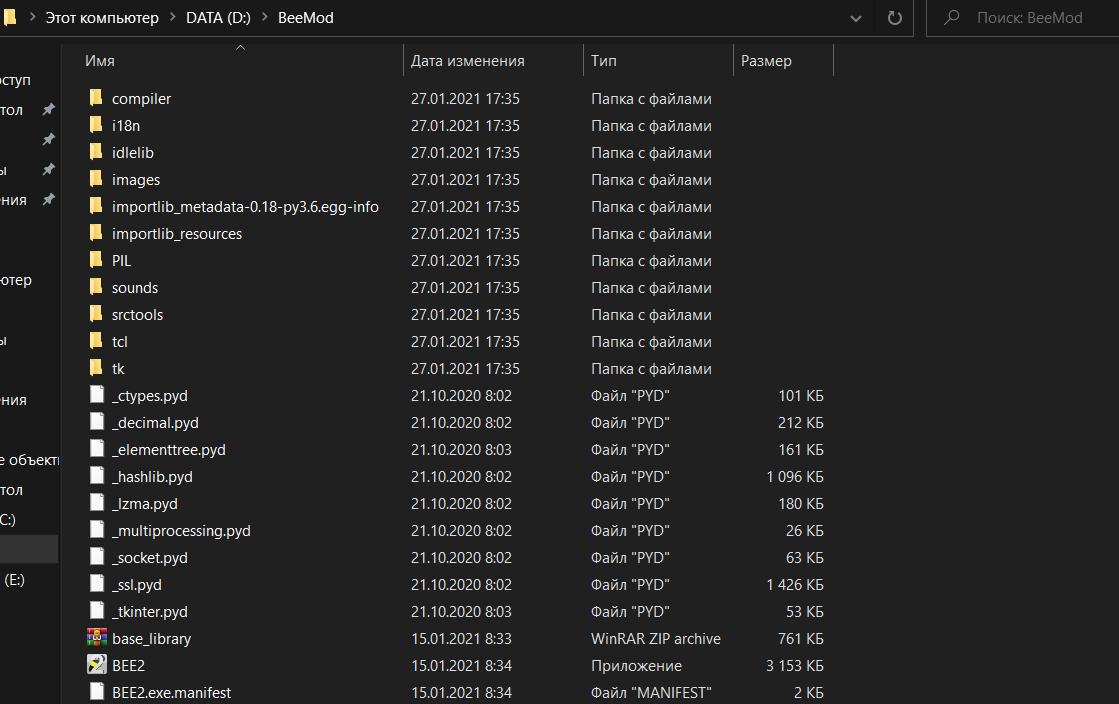Sort files by Размер column
1119x704 pixels.
(766, 61)
